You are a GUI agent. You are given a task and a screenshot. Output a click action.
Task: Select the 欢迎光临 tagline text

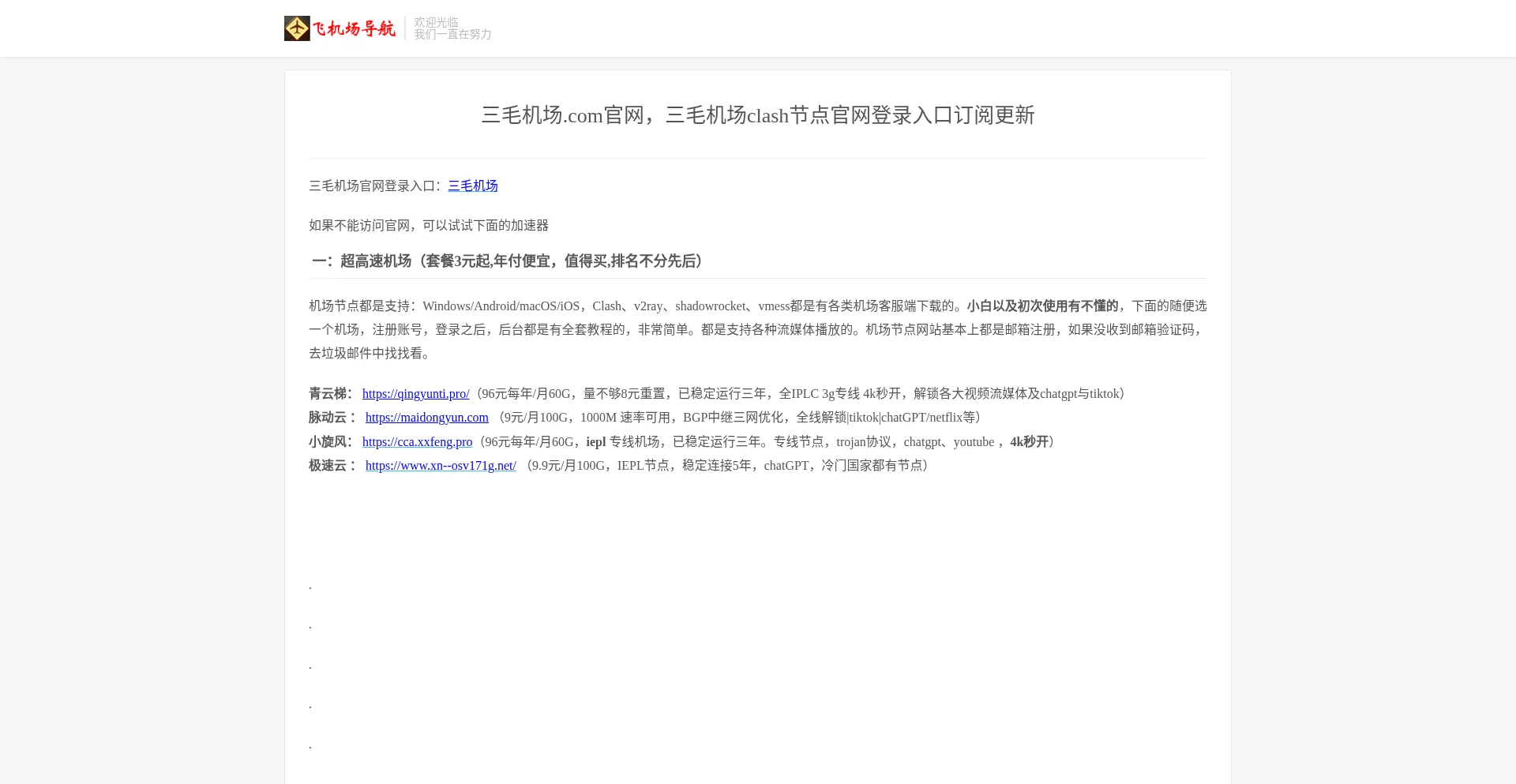pyautogui.click(x=437, y=22)
